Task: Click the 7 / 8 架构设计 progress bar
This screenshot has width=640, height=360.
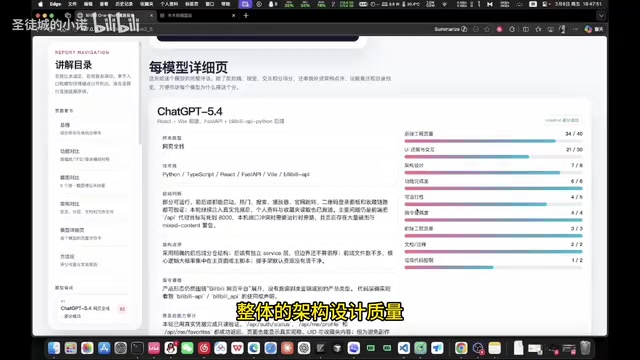Action: pyautogui.click(x=493, y=173)
